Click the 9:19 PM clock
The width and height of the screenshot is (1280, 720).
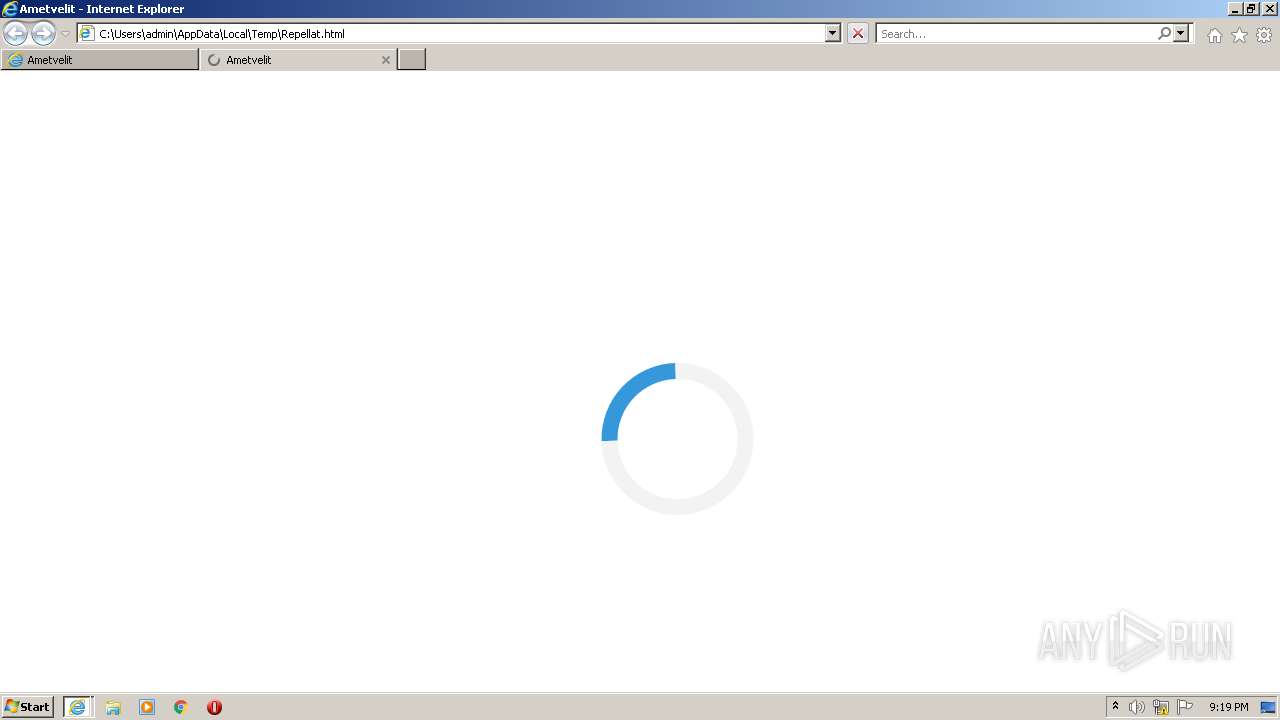[x=1228, y=707]
